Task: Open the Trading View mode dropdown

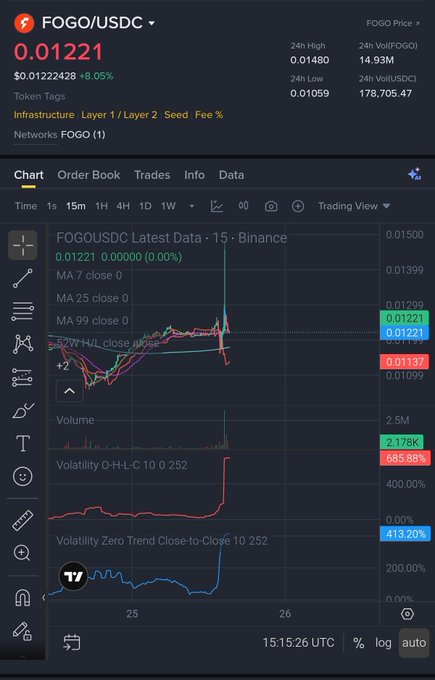Action: (x=354, y=206)
